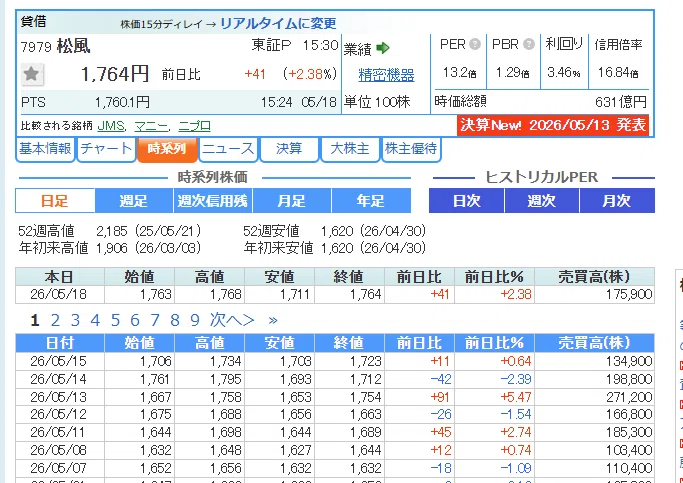683x483 pixels.
Task: Click the current price 1,764円
Action: click(x=115, y=74)
